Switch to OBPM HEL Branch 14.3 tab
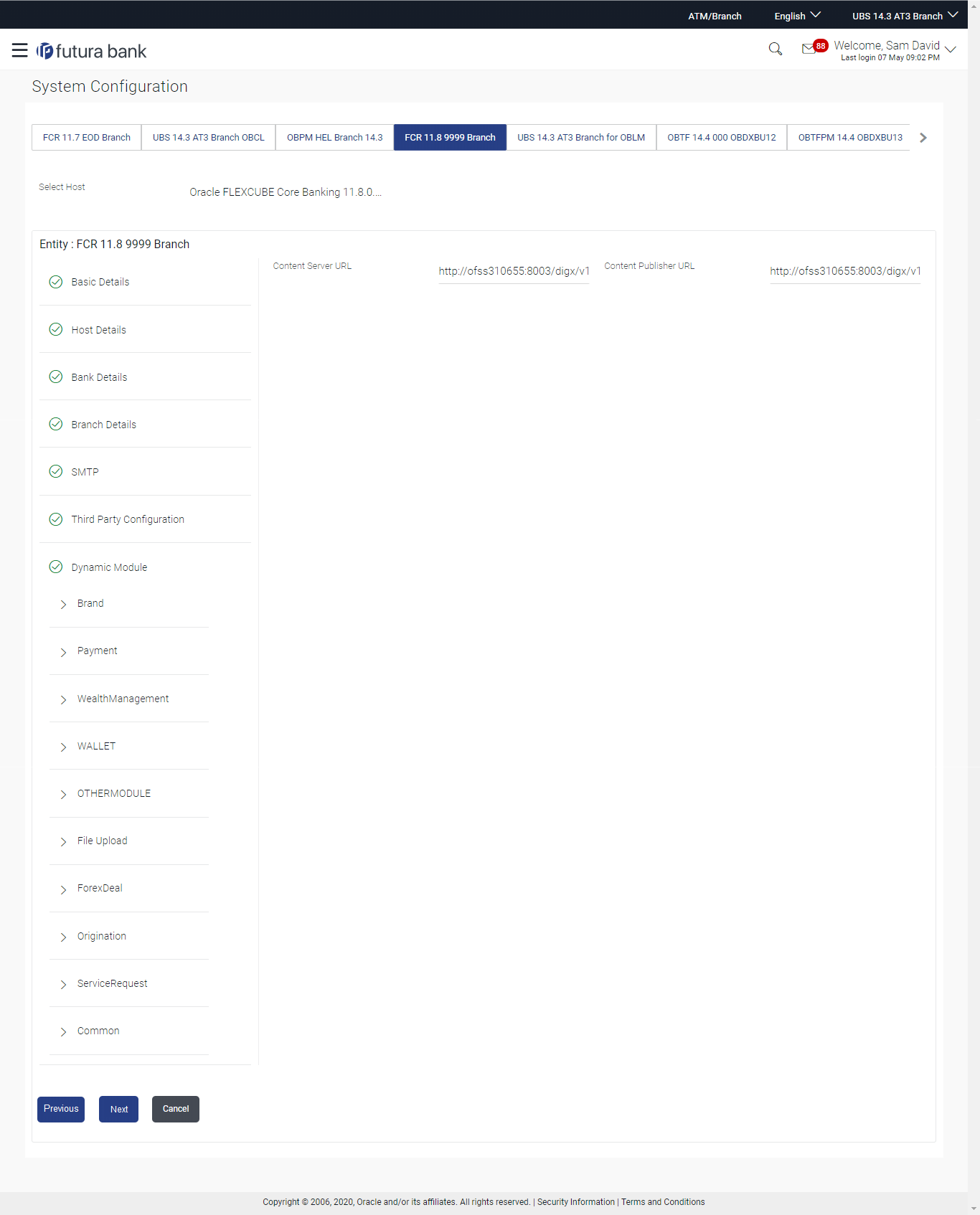 point(335,137)
